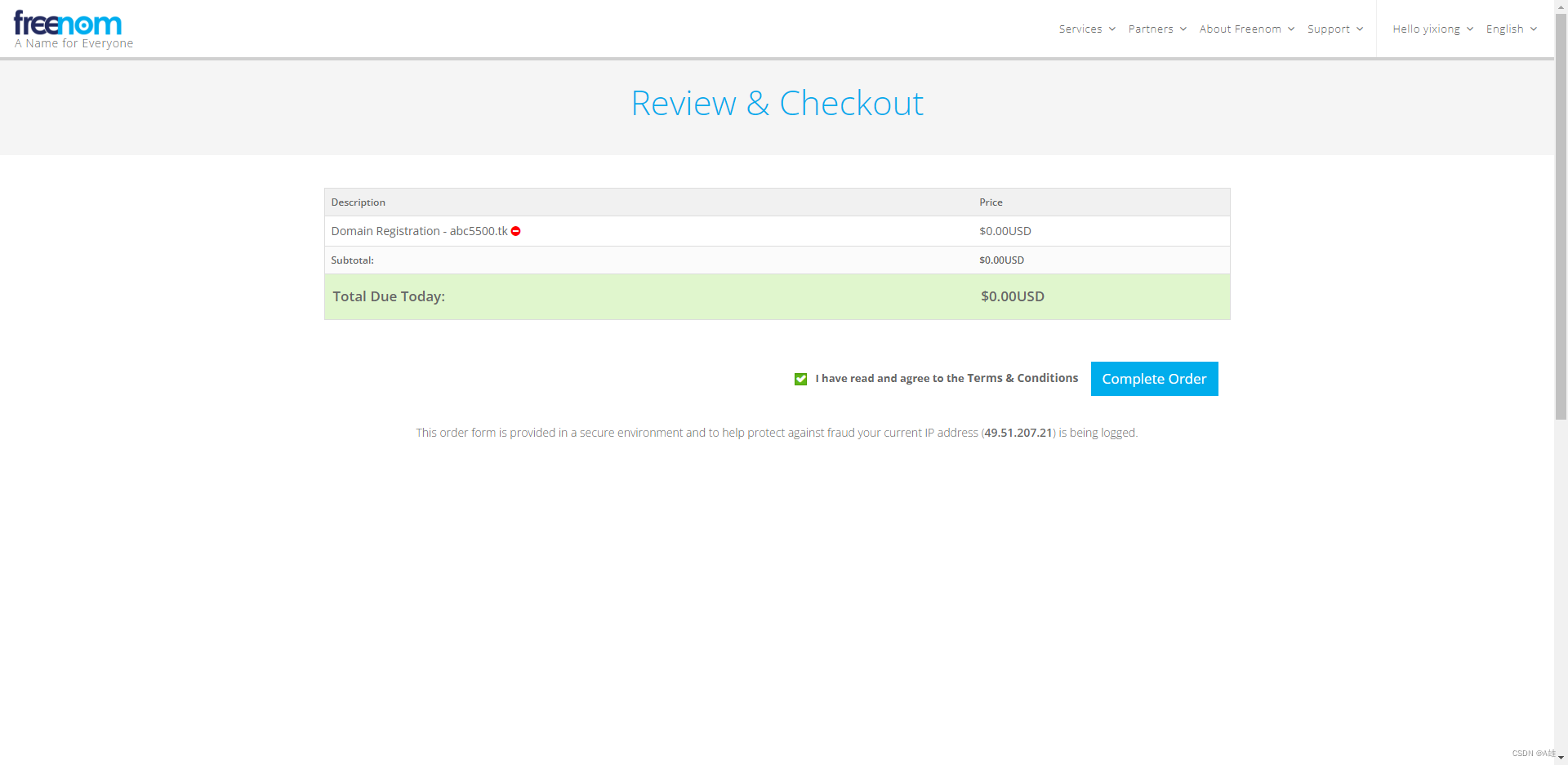Click the Total Due Today: label
The width and height of the screenshot is (1568, 765).
point(389,296)
